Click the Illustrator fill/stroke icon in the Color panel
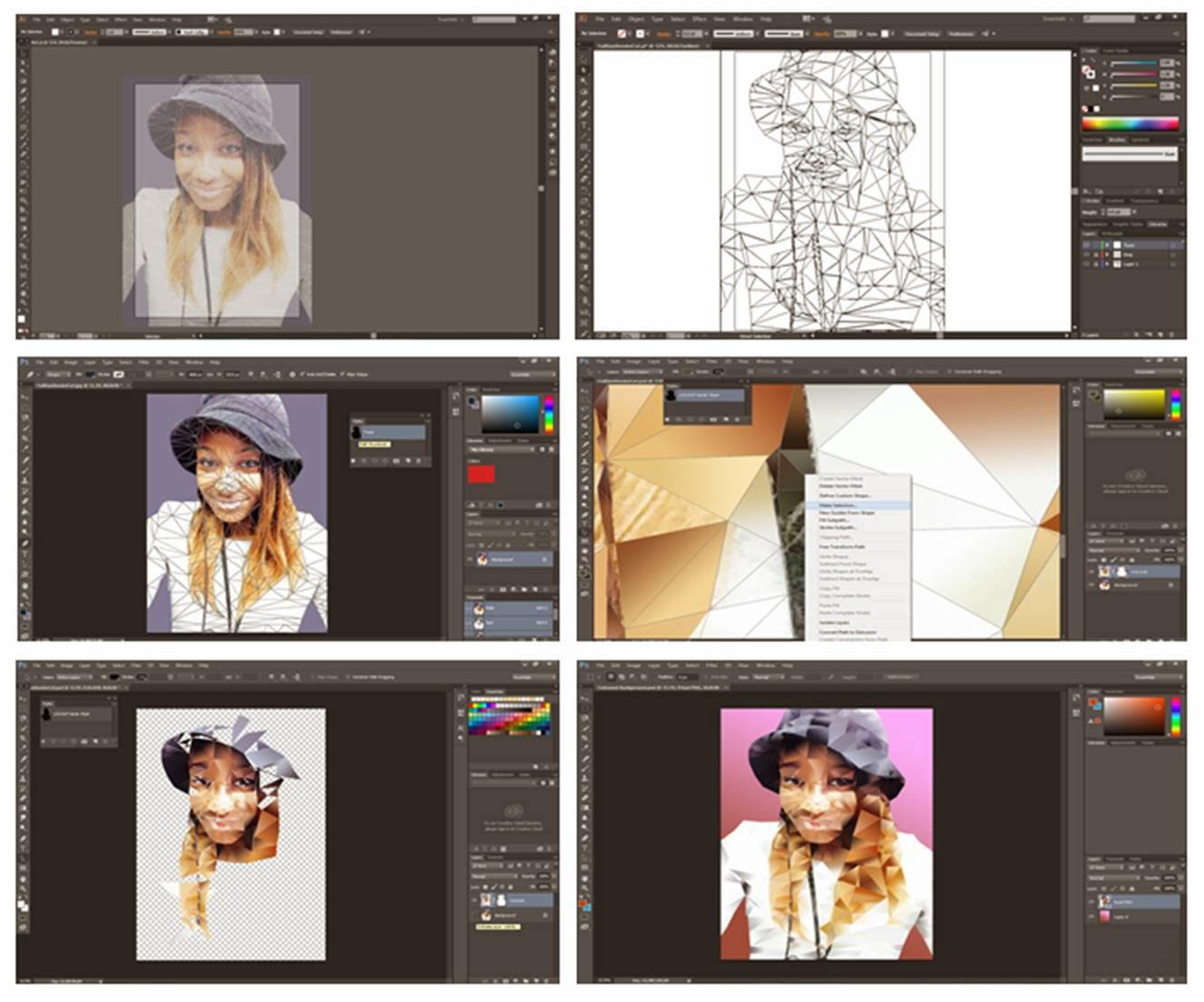 coord(1089,70)
